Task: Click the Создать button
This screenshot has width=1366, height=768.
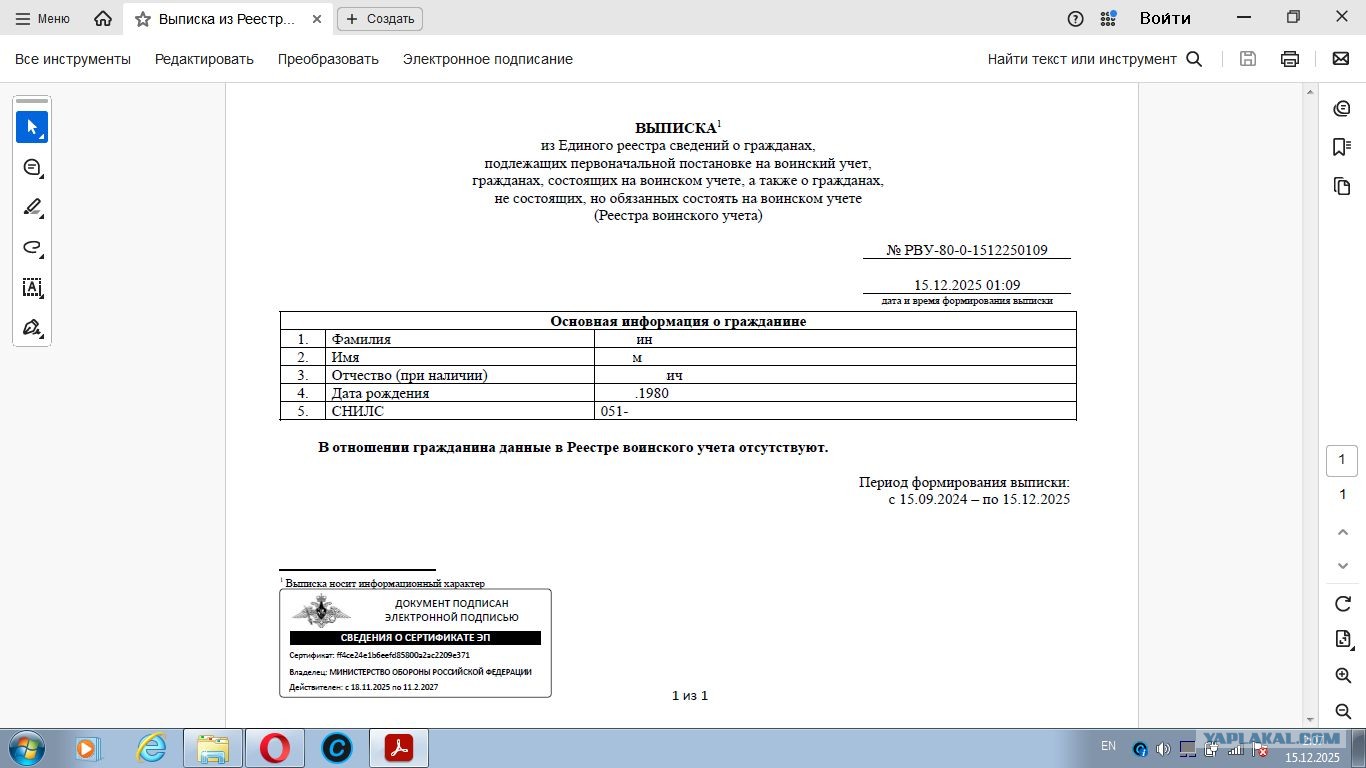Action: [x=380, y=19]
